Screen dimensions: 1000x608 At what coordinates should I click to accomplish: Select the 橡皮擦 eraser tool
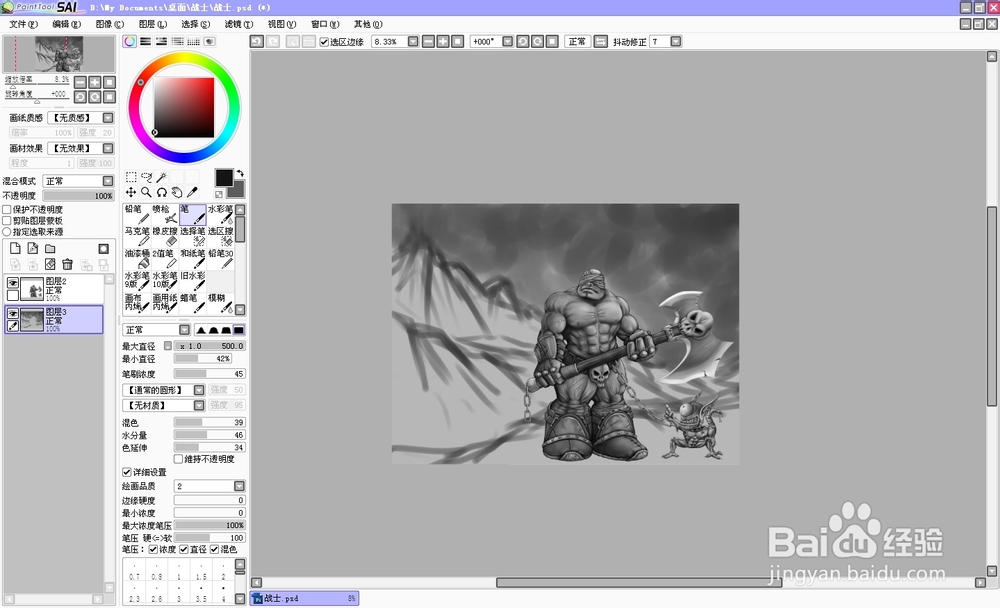[x=165, y=237]
